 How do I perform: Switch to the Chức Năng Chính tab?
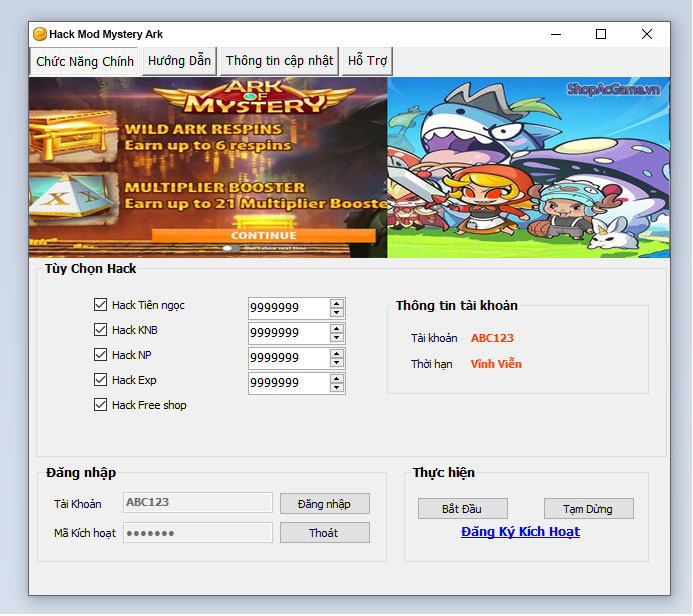pos(84,61)
